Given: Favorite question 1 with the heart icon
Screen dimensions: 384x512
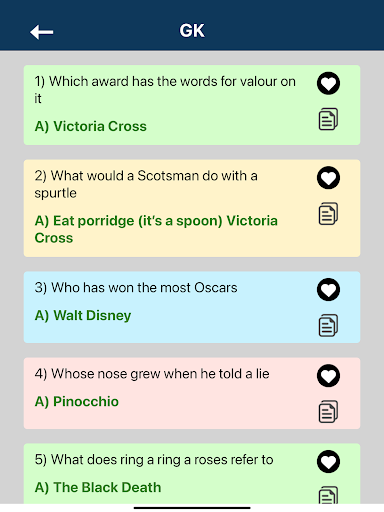Looking at the screenshot, I should 328,83.
